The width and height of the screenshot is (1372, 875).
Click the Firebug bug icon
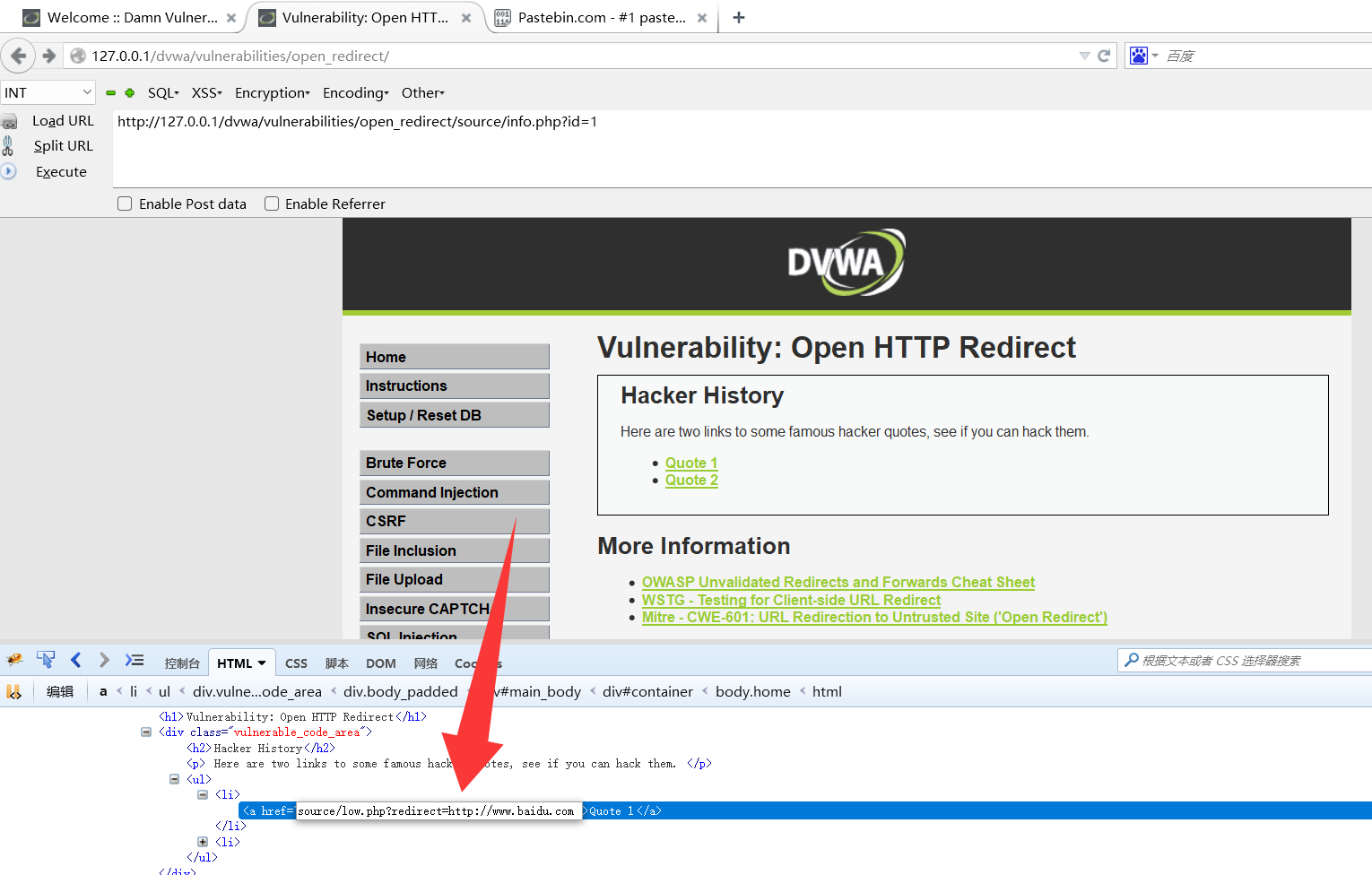(14, 660)
